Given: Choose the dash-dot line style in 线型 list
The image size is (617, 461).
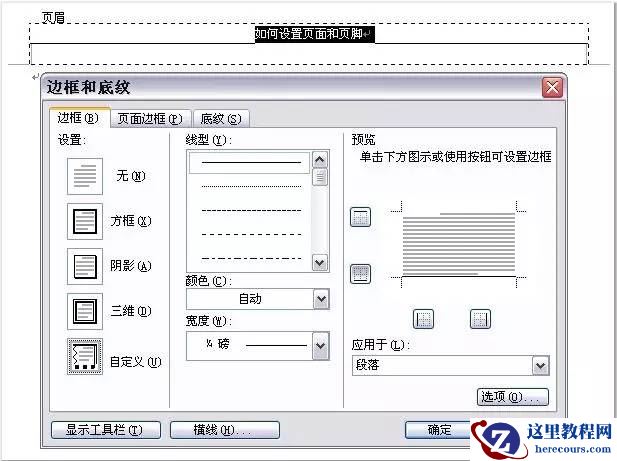Looking at the screenshot, I should pos(251,258).
